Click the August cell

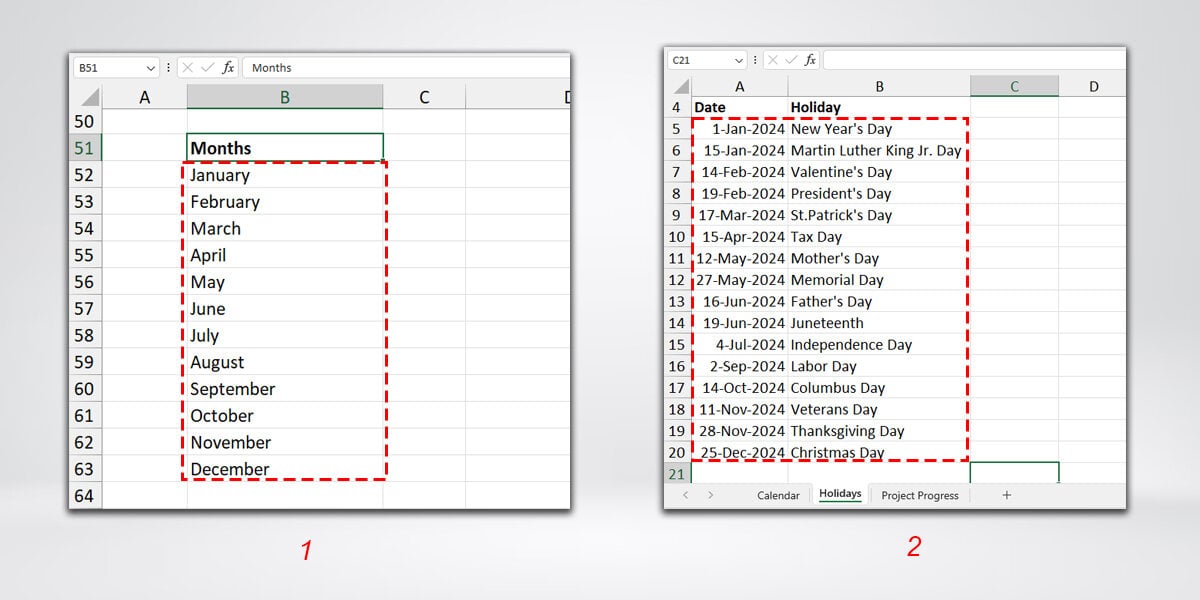pos(285,362)
